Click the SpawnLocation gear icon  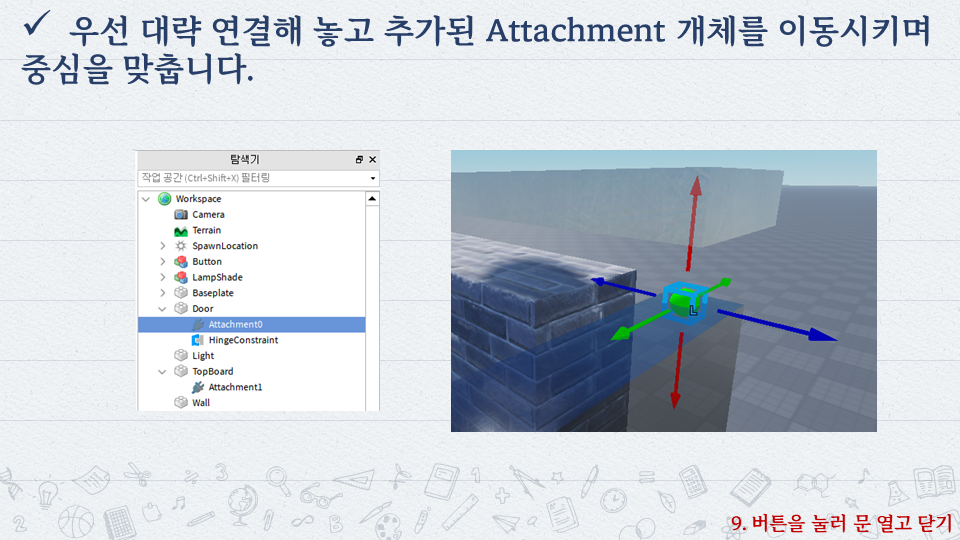(181, 246)
